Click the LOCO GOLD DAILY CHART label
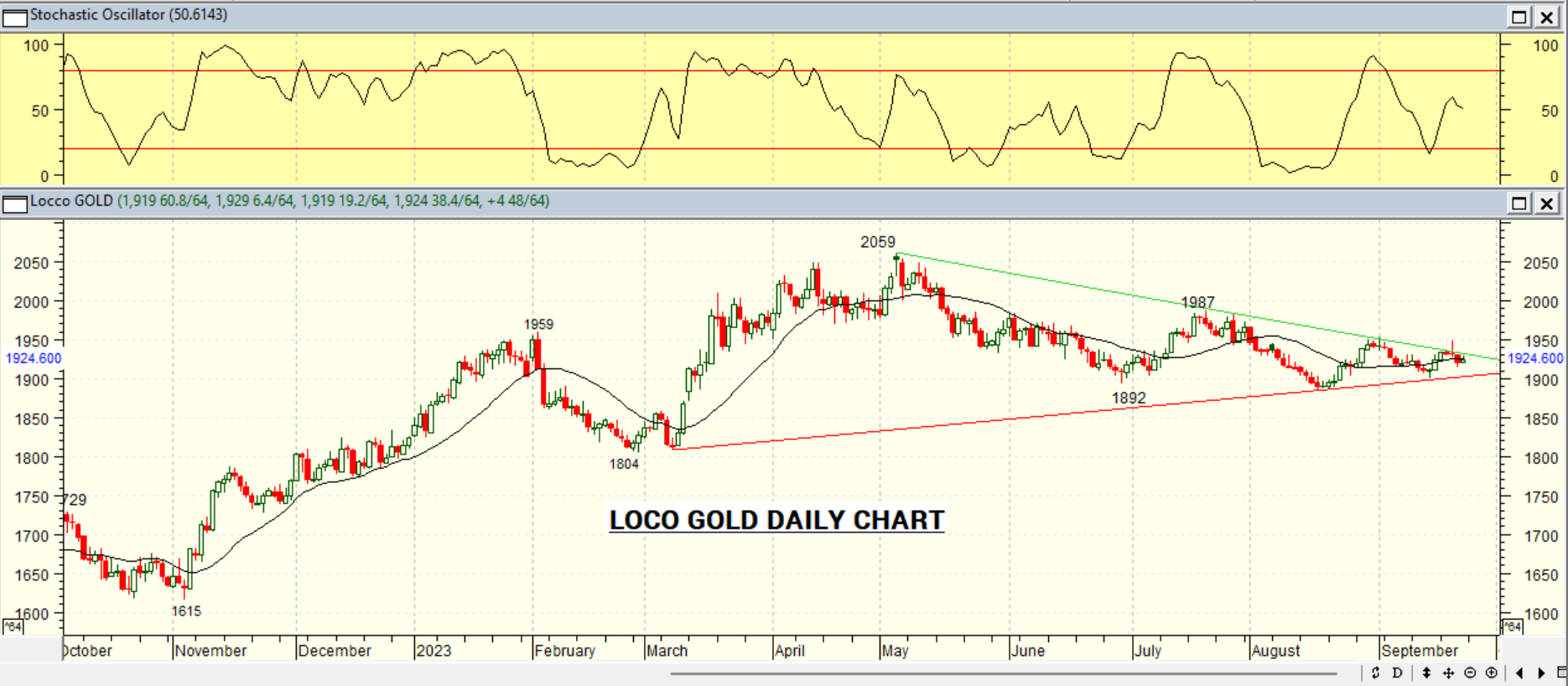The width and height of the screenshot is (1568, 686). pos(776,520)
